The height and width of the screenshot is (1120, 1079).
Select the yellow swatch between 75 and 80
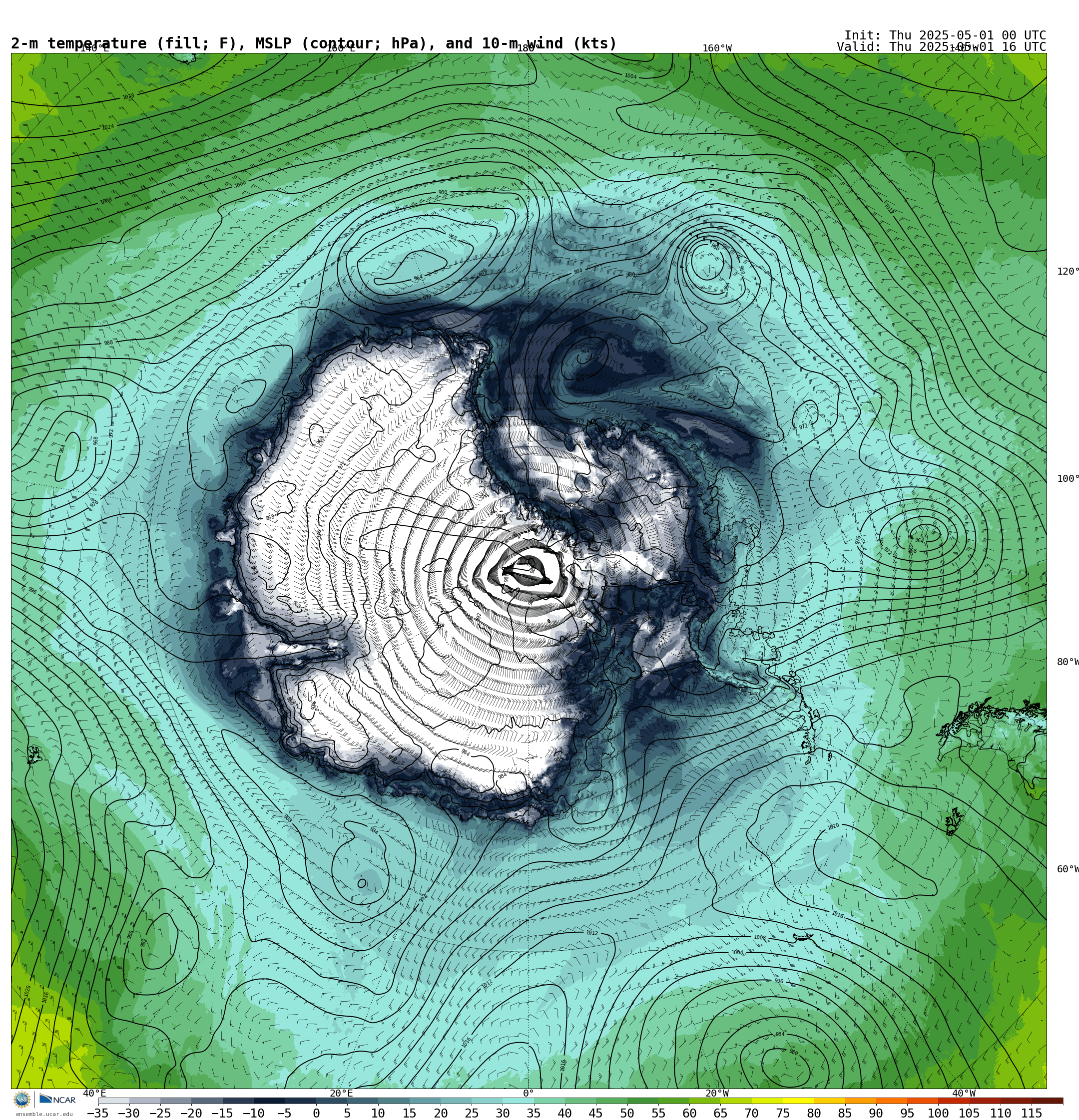coord(798,1101)
